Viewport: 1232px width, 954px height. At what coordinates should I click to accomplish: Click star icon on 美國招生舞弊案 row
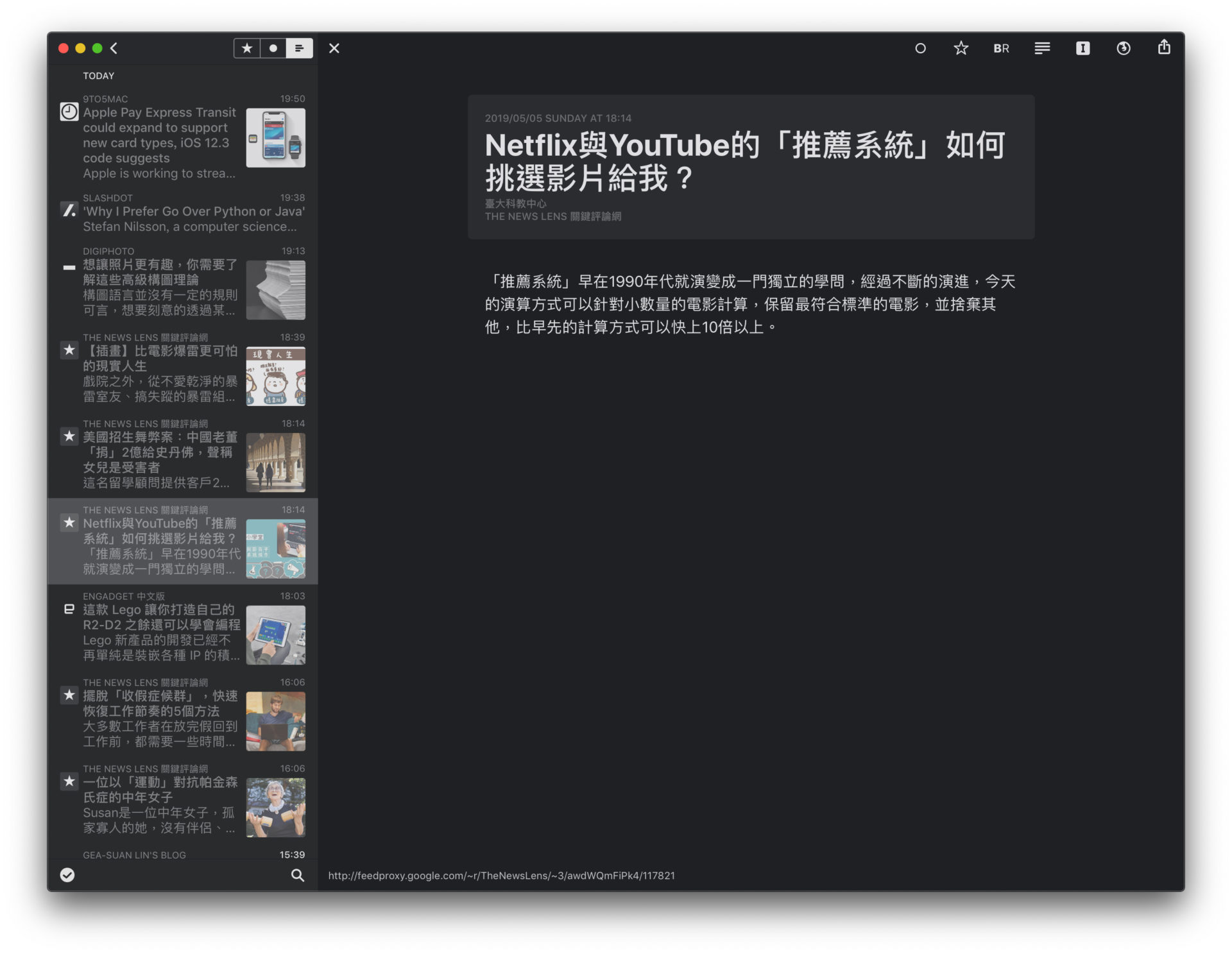coord(69,437)
